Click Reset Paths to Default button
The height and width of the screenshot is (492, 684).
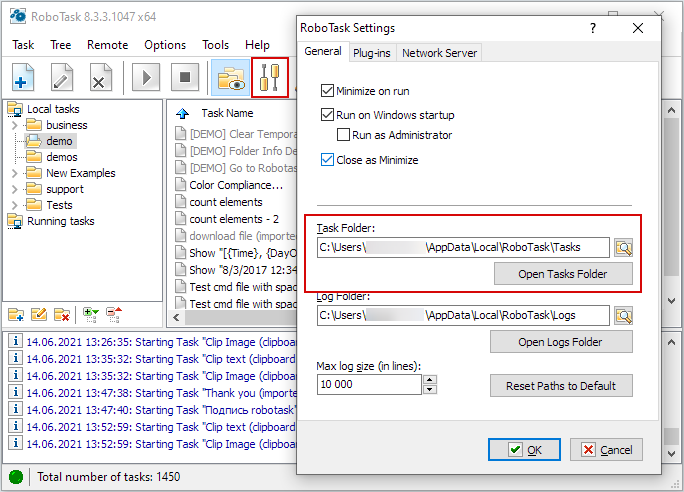561,386
